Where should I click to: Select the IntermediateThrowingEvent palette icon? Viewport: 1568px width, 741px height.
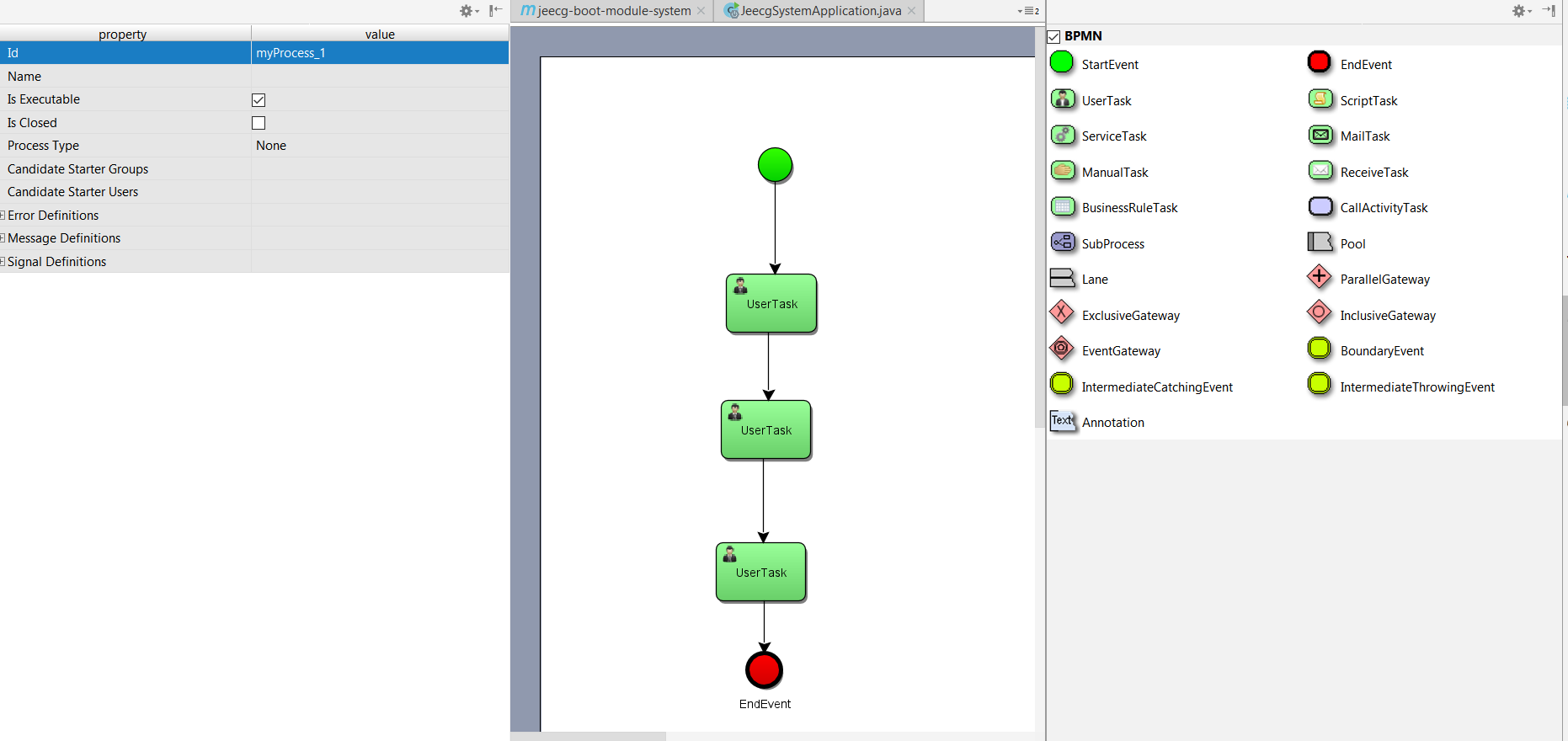point(1320,385)
